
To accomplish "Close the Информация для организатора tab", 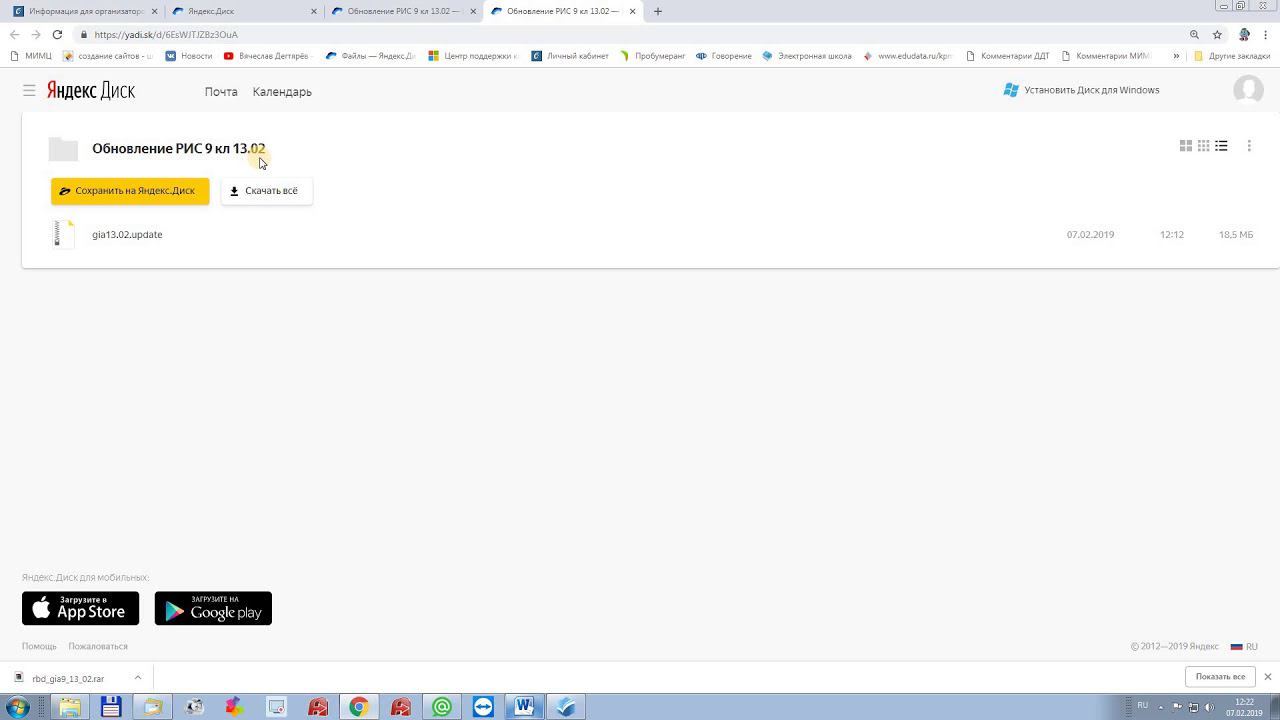I will [x=155, y=11].
